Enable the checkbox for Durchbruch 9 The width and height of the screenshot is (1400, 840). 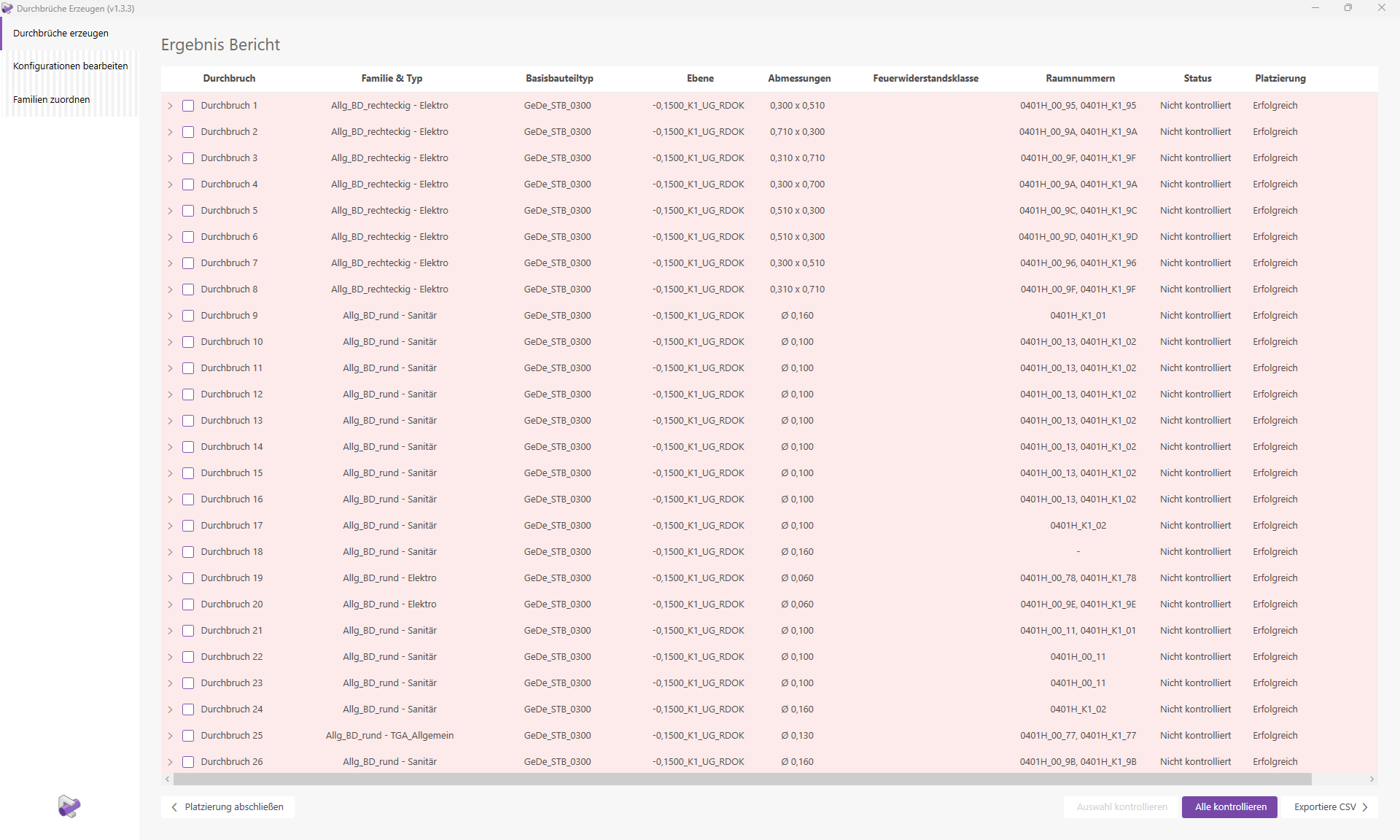point(188,316)
